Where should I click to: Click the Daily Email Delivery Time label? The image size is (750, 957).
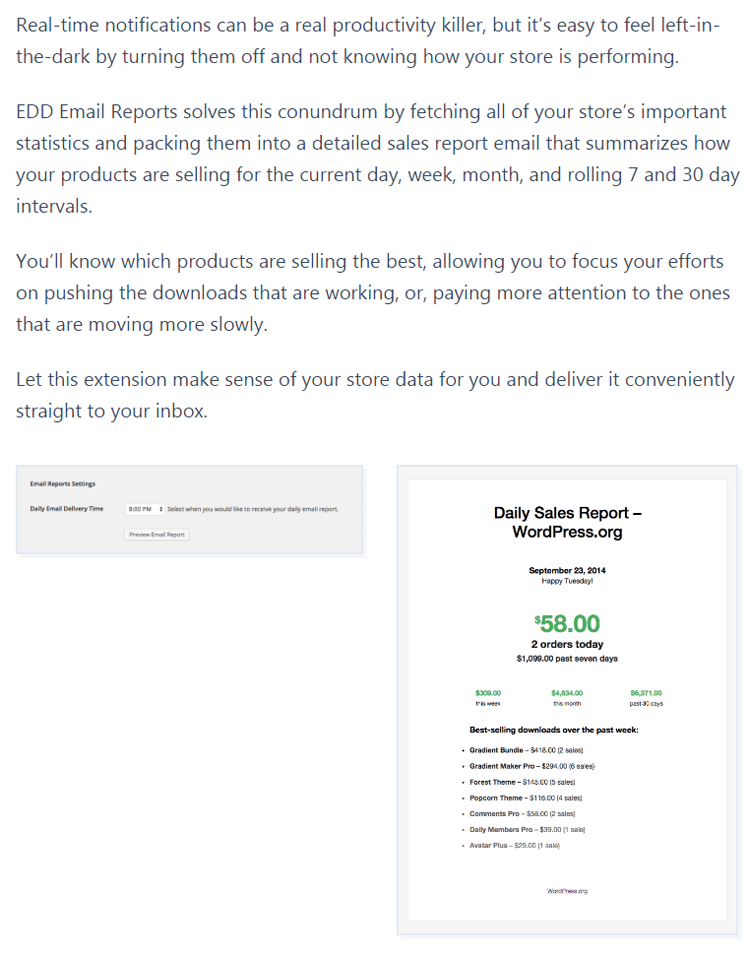[66, 509]
